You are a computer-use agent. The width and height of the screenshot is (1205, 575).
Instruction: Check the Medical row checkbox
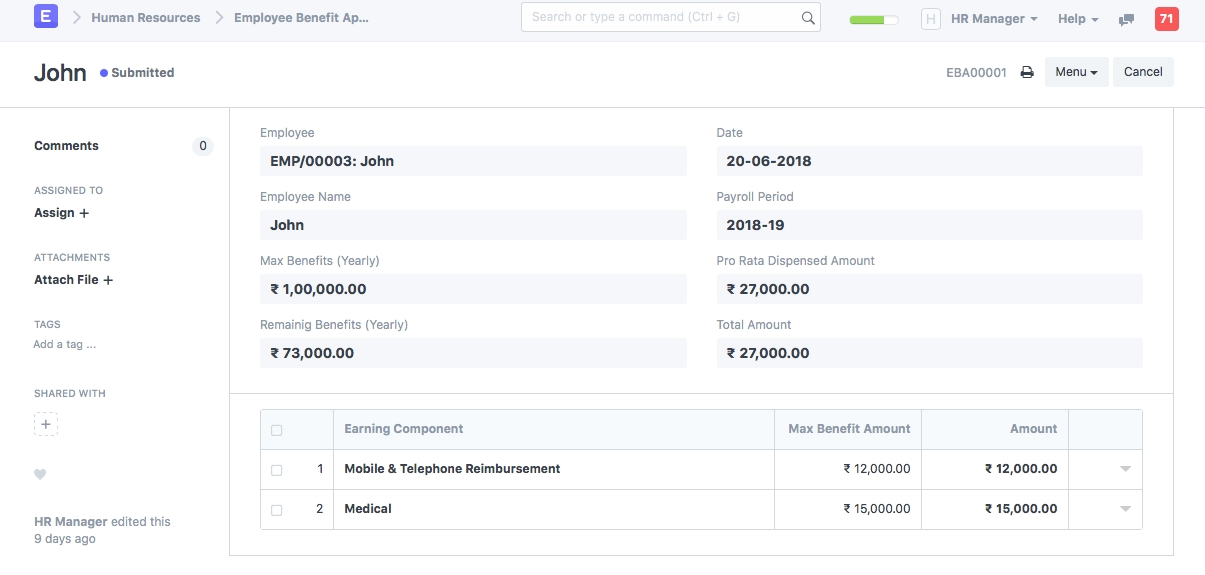277,510
